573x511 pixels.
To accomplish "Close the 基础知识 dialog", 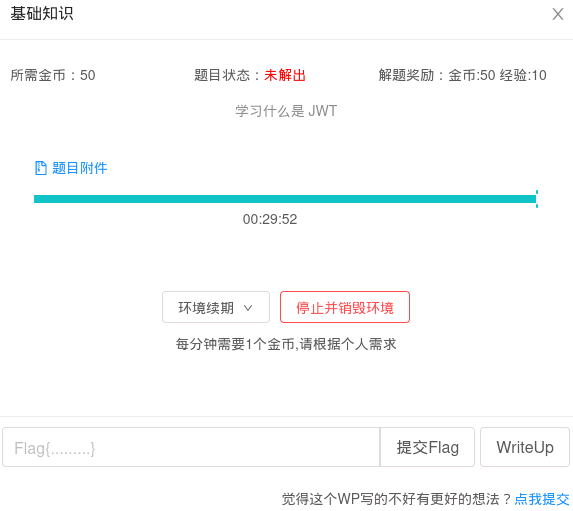I will [558, 14].
